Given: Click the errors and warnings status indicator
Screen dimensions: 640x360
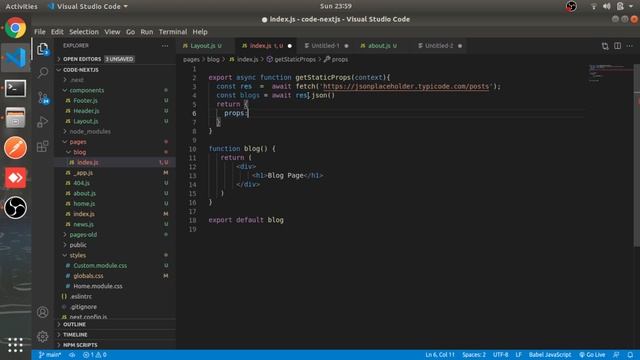Looking at the screenshot, I should pos(95,355).
